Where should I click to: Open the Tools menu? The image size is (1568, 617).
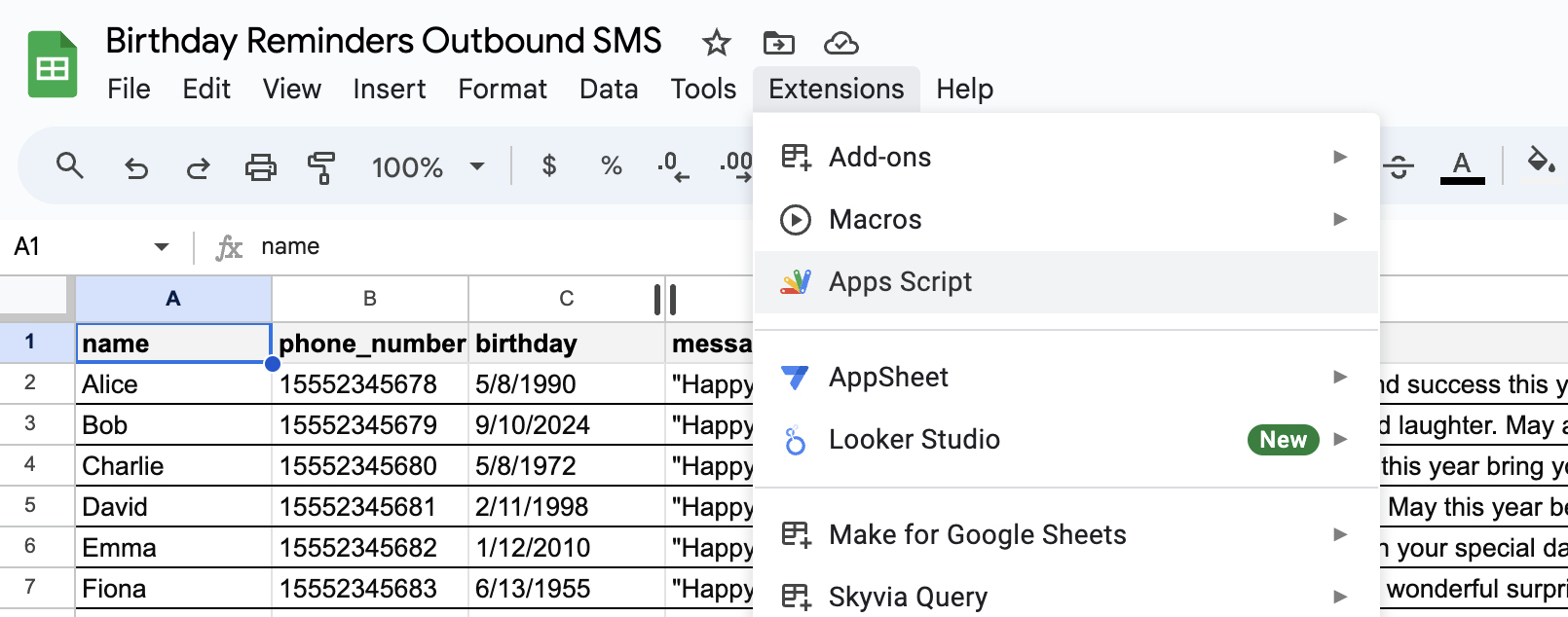coord(703,89)
